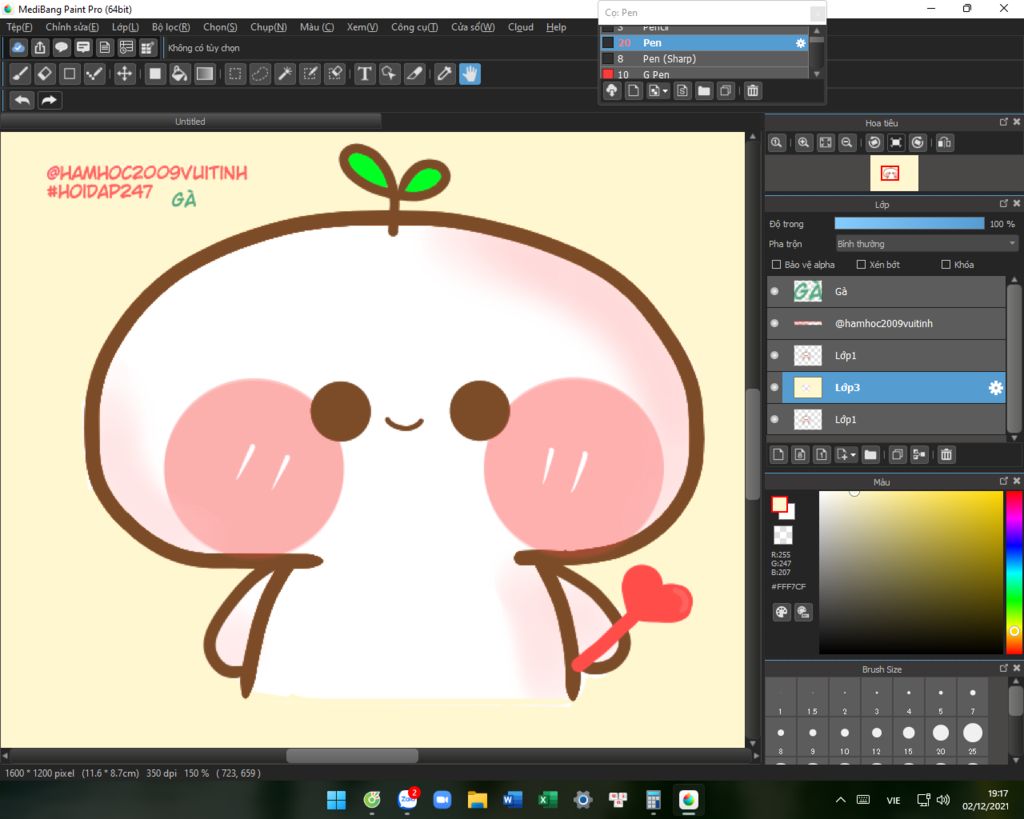
Task: Select the Bucket fill tool
Action: click(180, 74)
